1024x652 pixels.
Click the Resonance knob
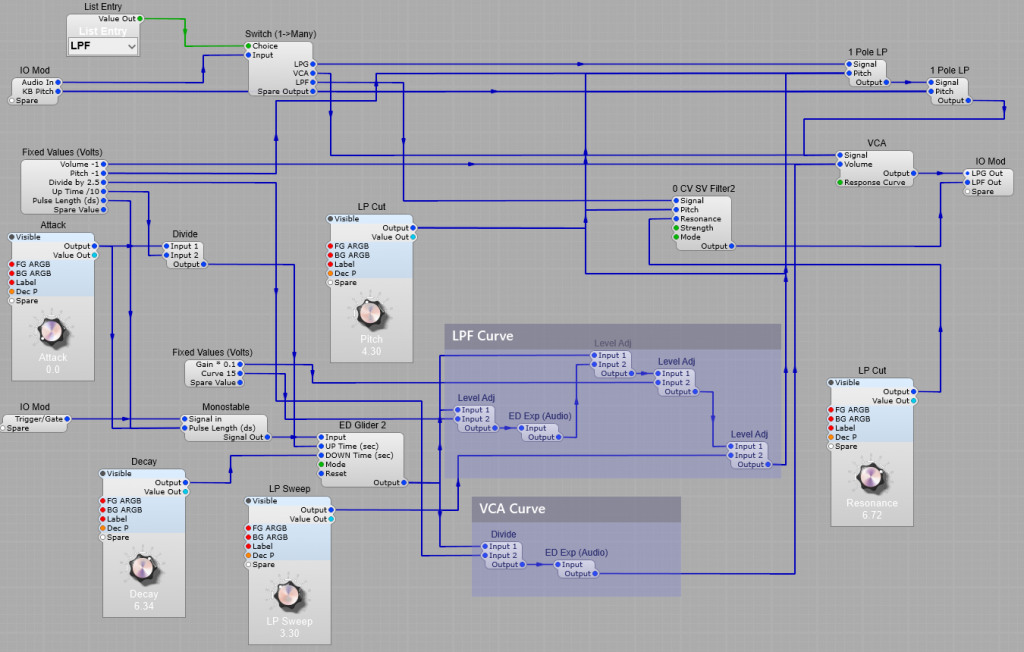(x=871, y=477)
